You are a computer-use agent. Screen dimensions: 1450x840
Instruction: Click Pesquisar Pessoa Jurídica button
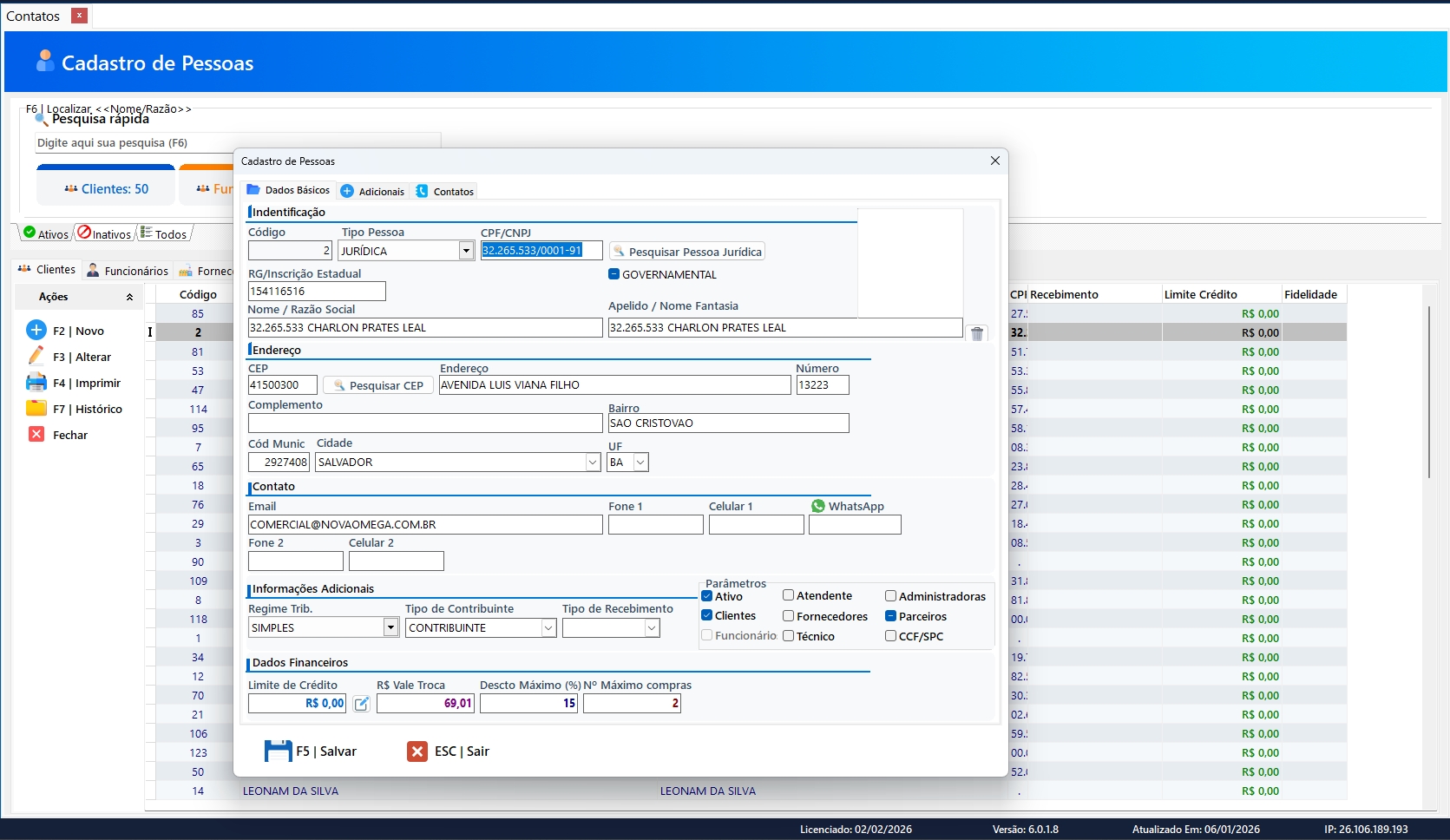687,252
